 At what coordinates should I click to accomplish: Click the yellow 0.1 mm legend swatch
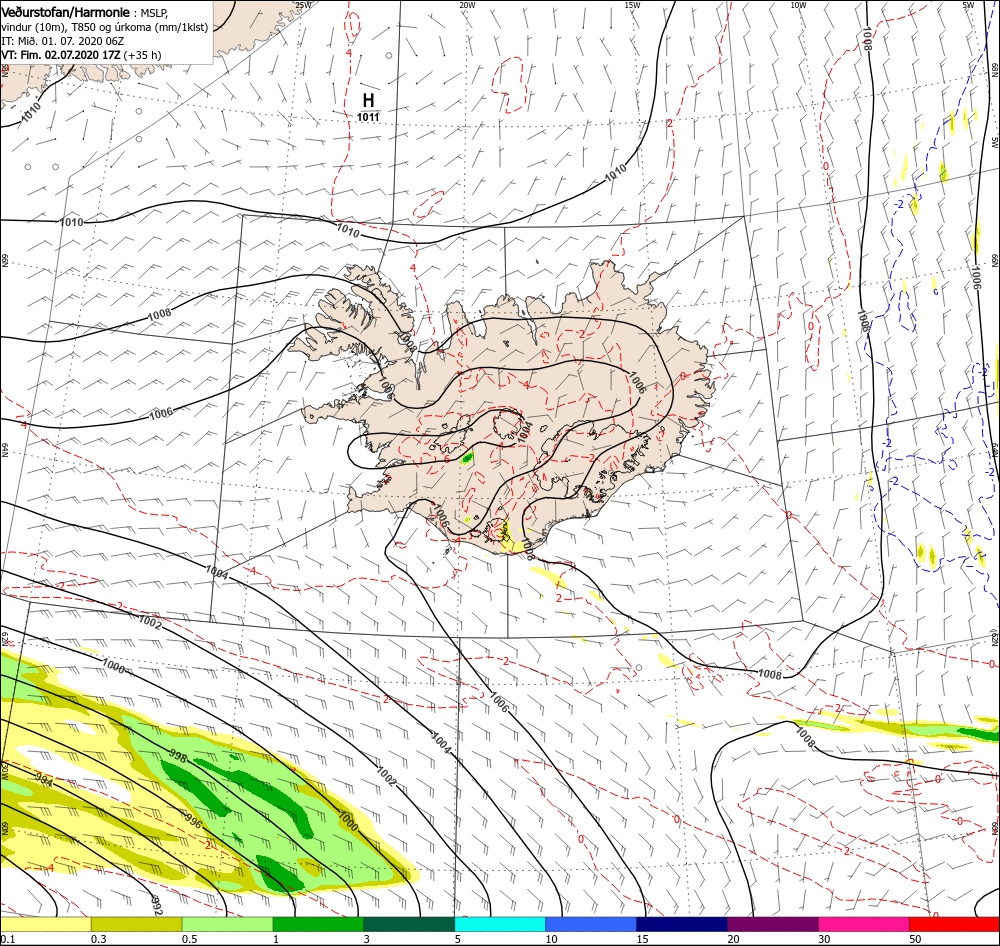point(45,925)
